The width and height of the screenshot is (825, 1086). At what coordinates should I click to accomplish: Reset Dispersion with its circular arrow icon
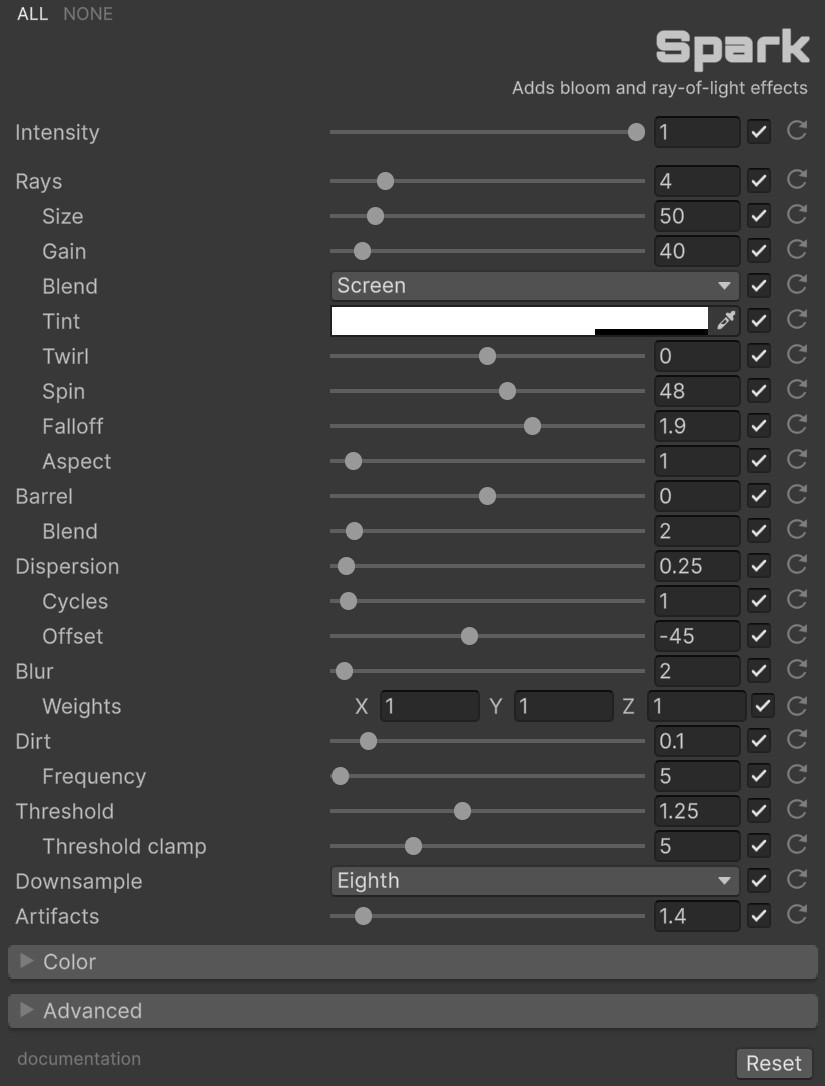click(797, 565)
